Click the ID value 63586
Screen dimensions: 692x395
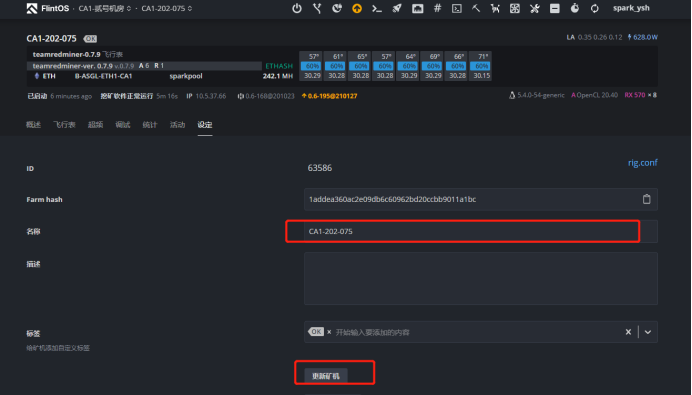320,168
